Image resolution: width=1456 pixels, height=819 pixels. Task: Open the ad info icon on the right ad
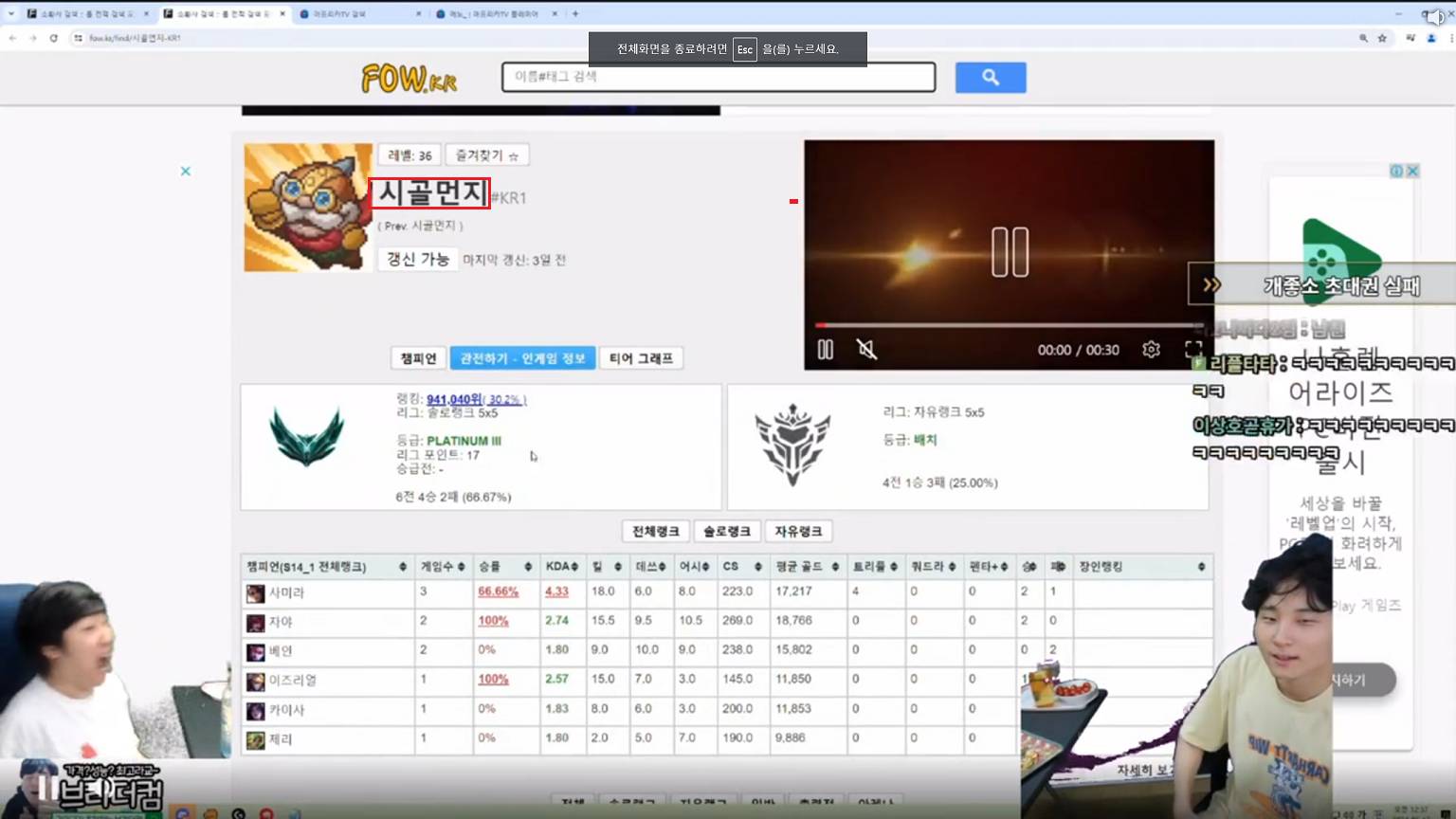tap(1396, 171)
